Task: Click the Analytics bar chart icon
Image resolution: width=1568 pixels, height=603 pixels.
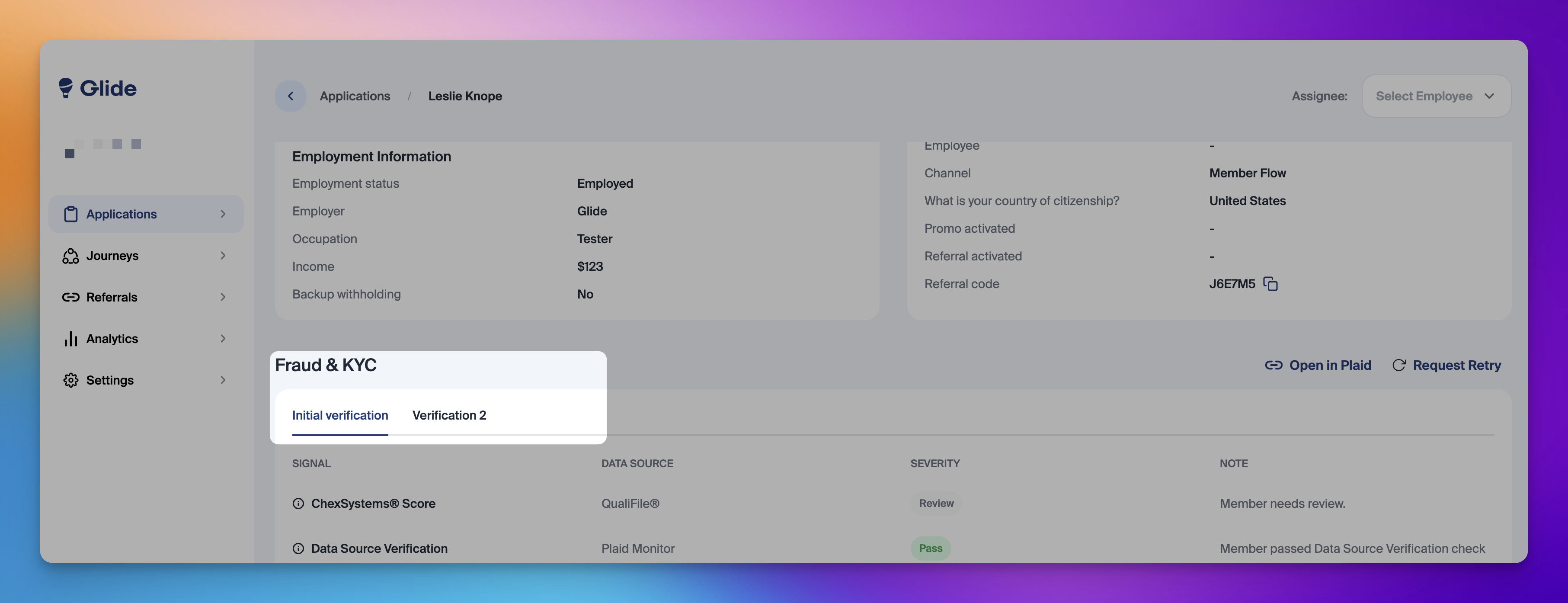Action: 70,339
